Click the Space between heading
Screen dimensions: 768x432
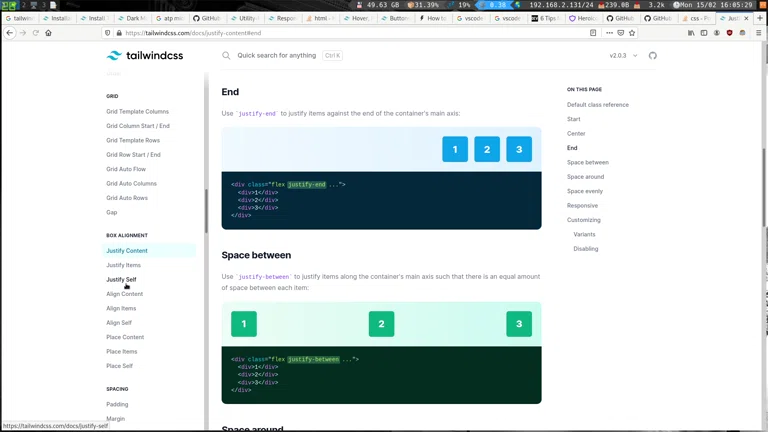(x=256, y=255)
